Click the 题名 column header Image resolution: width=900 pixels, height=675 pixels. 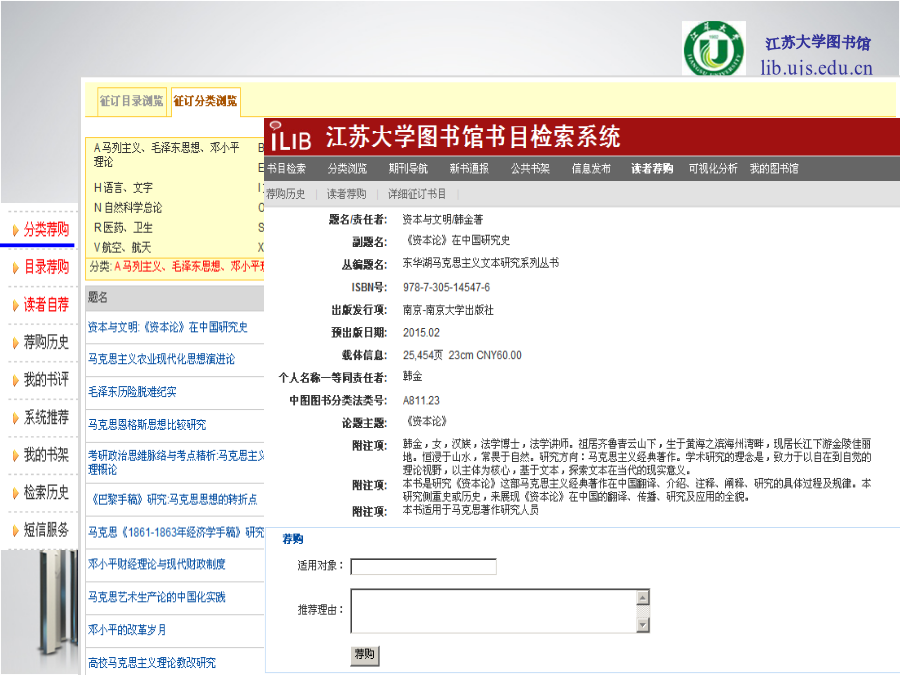point(98,297)
